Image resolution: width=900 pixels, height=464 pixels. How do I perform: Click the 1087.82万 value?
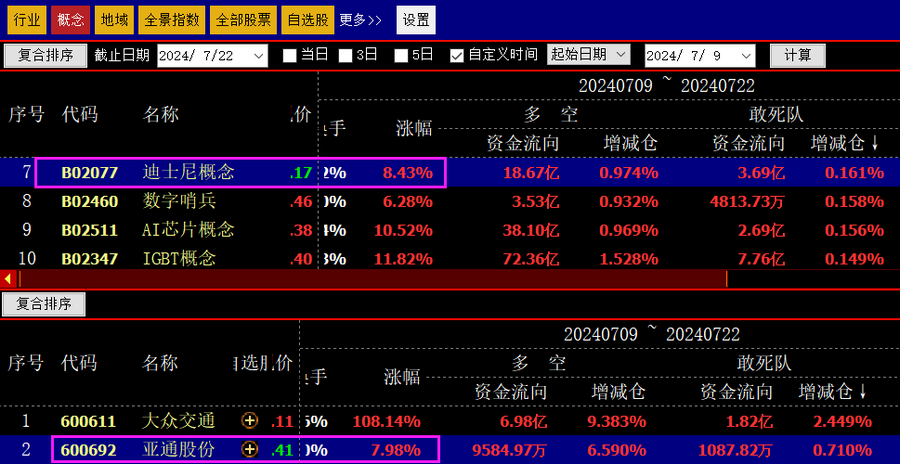point(735,450)
